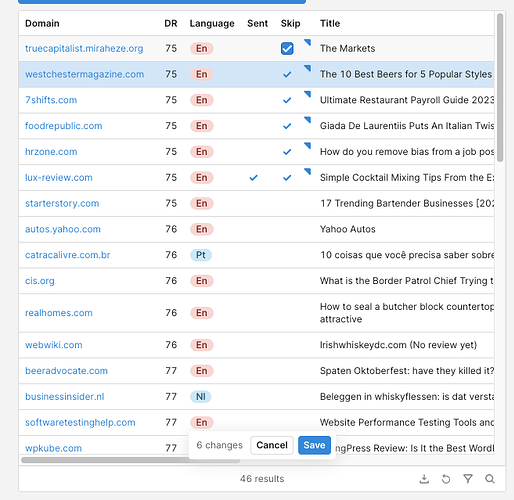
Task: Click the '6 changes' label
Action: pyautogui.click(x=219, y=445)
